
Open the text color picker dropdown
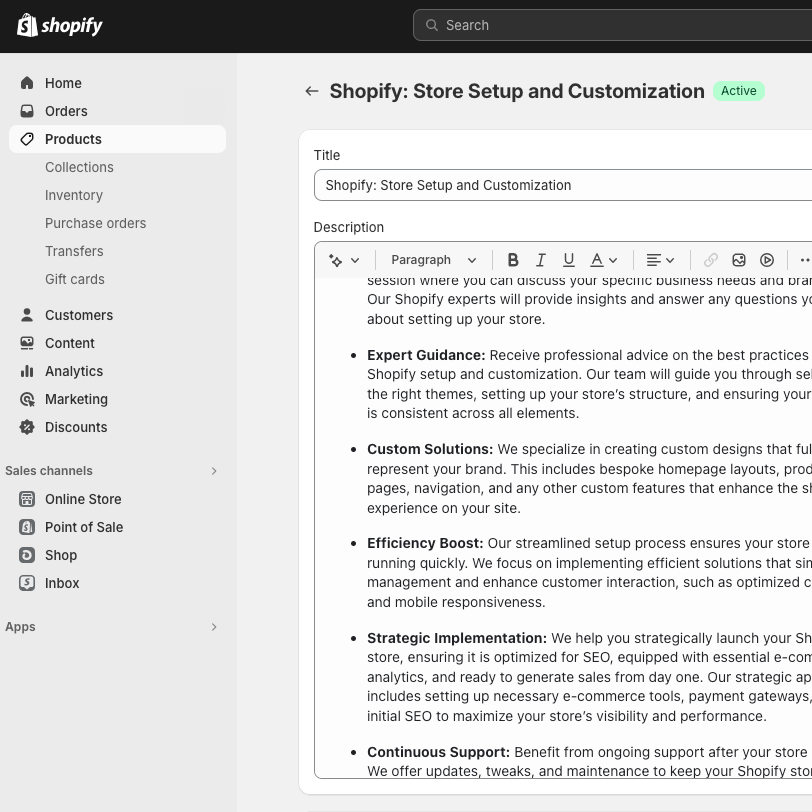point(604,260)
